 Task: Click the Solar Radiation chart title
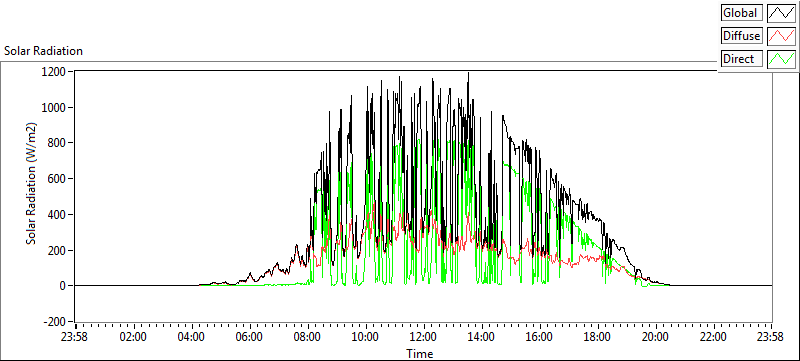(43, 51)
